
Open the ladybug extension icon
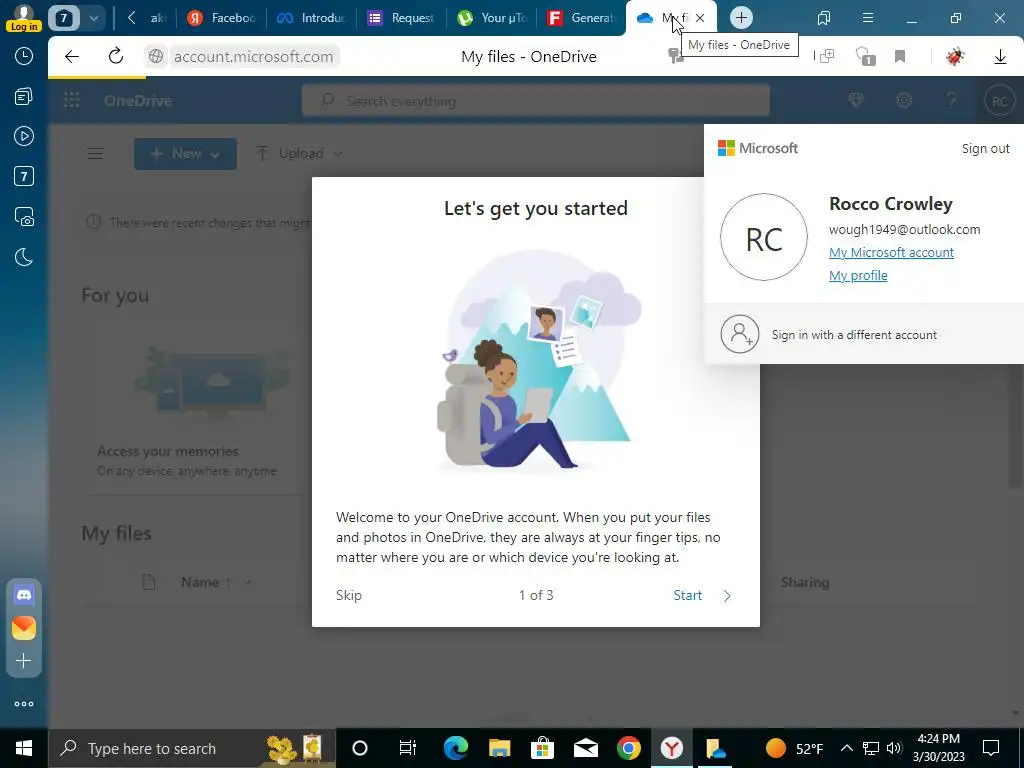coord(955,57)
